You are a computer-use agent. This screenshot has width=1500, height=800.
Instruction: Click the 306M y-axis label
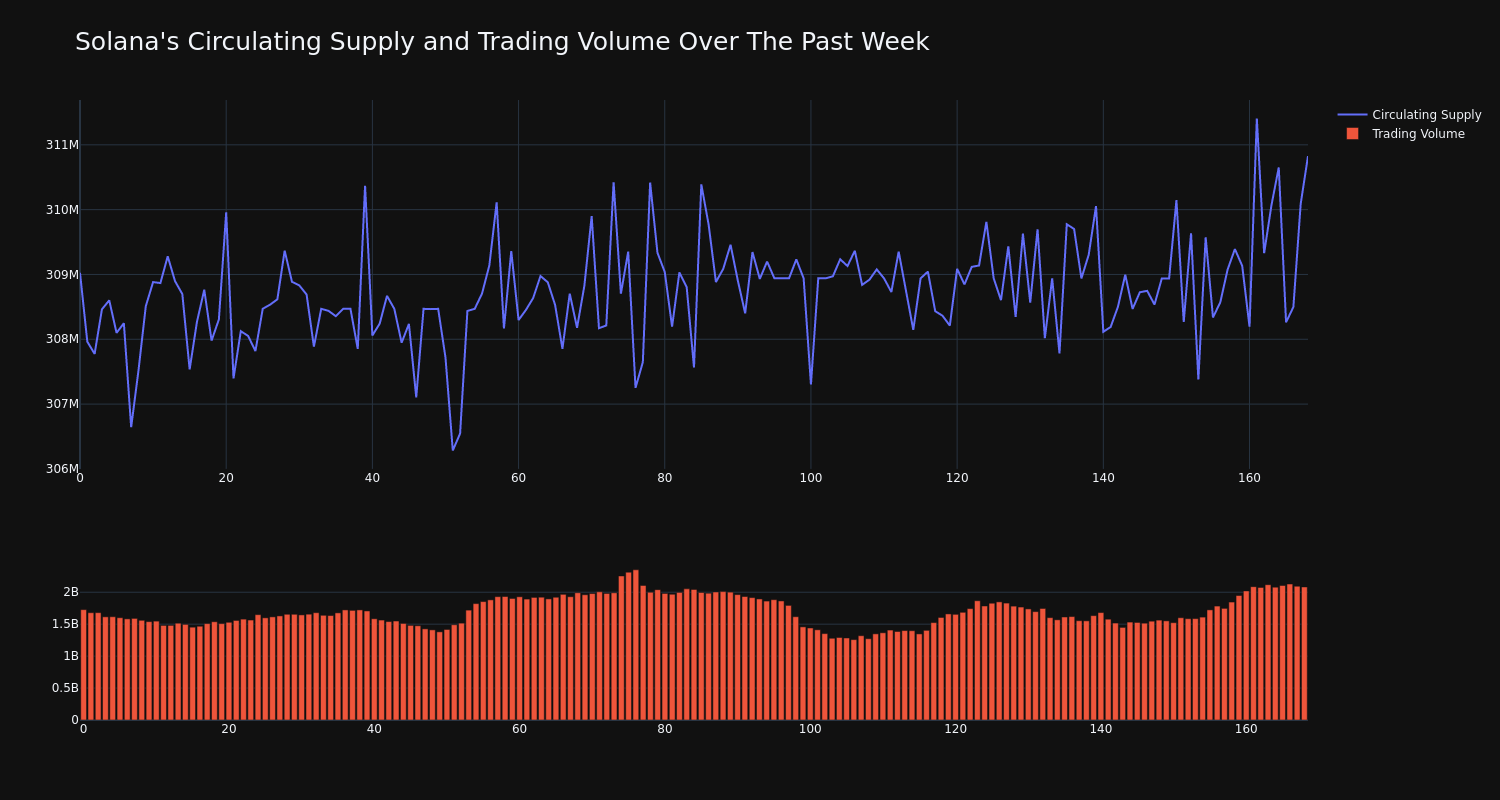pos(62,469)
